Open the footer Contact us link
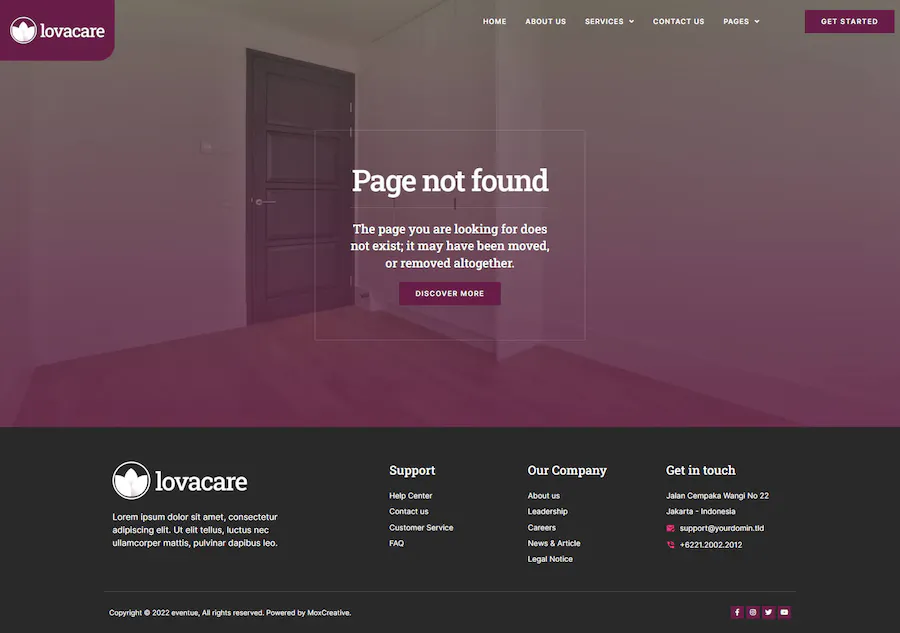Screen dimensions: 900x633 [x=409, y=511]
